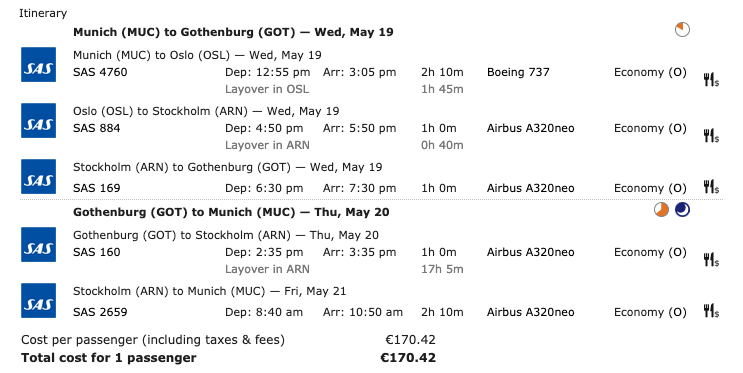Select the Munich to Gothenburg Wed, May 19 heading
Viewport: 743px width, 373px height.
(233, 32)
